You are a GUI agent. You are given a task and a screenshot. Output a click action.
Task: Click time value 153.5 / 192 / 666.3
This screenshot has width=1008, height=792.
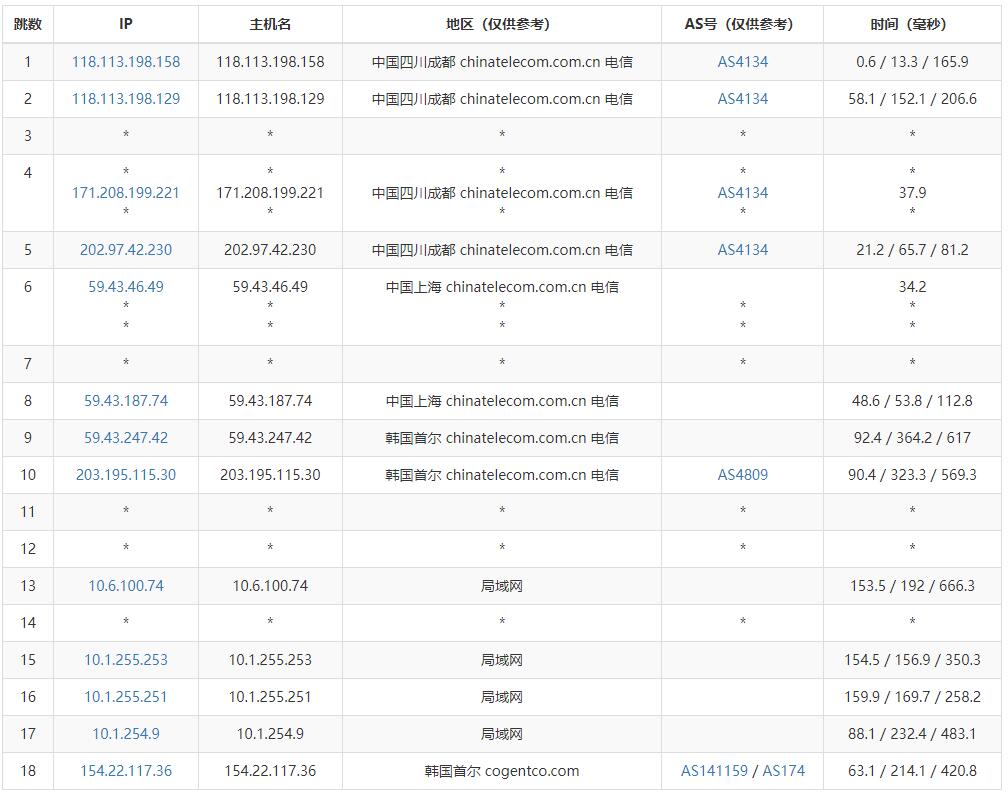(x=912, y=586)
